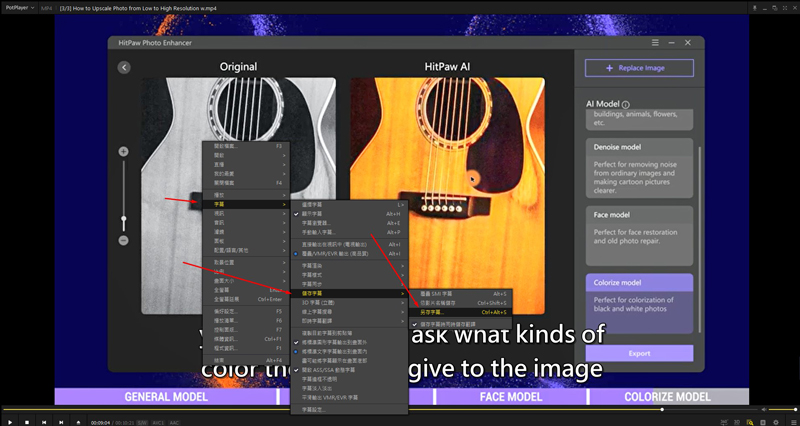Select the direct video output entry above the radio

[349, 244]
